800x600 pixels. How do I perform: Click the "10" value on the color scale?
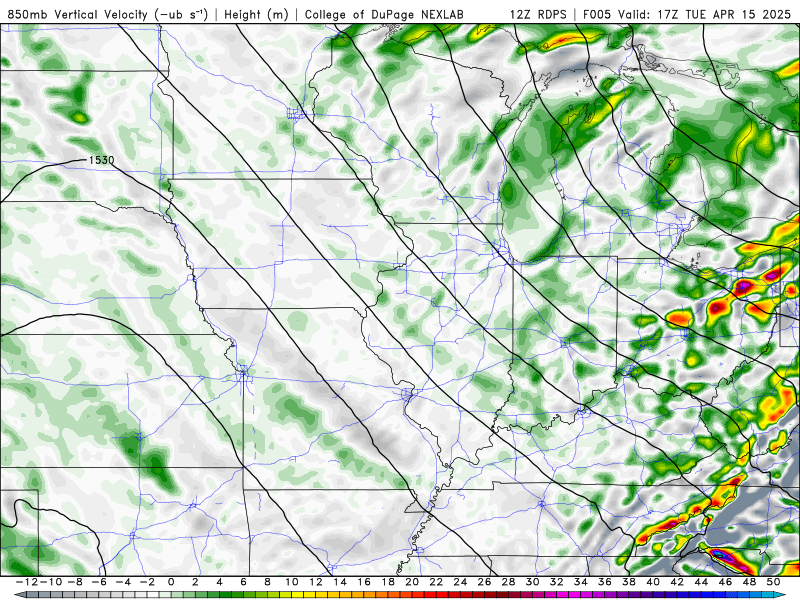[x=291, y=582]
